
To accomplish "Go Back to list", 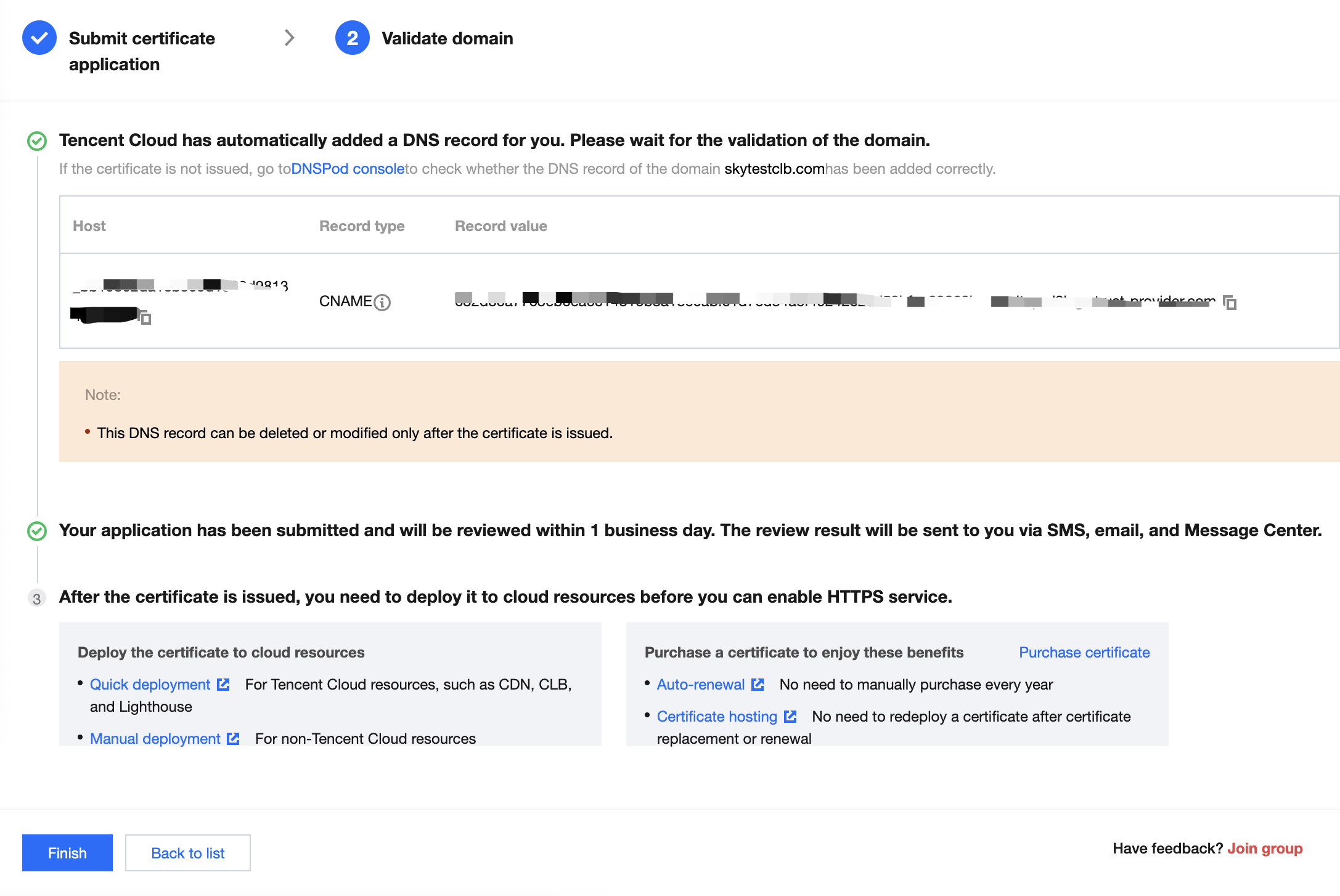I will point(188,853).
